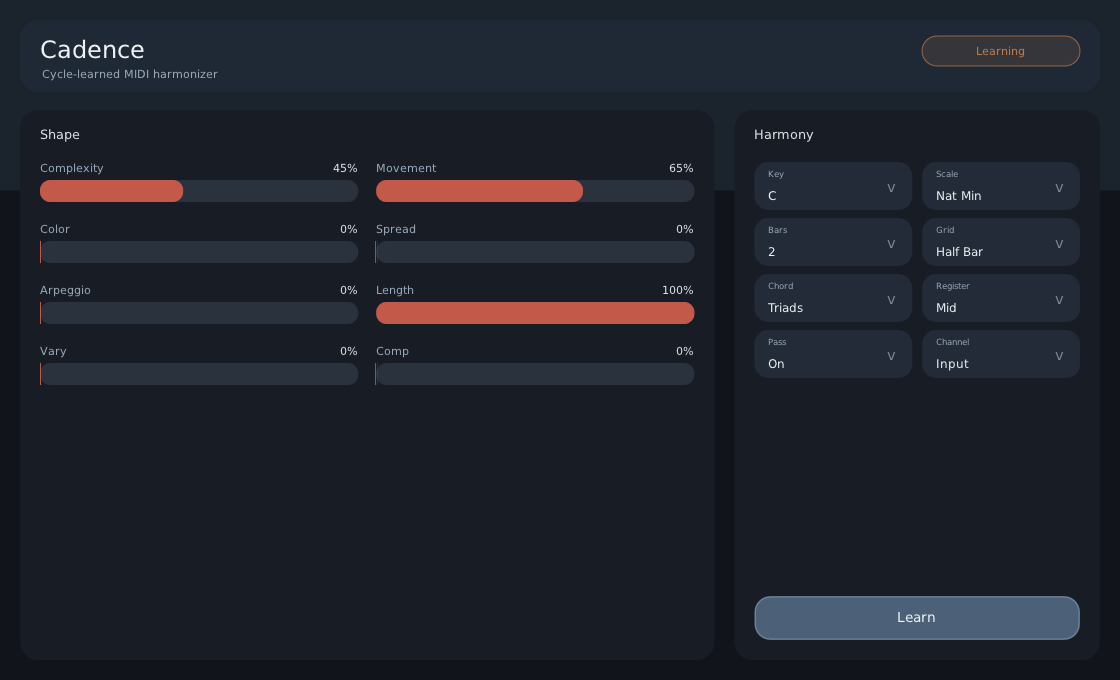Screen dimensions: 1120x680
Task: Click the Comp label
Action: [x=392, y=351]
